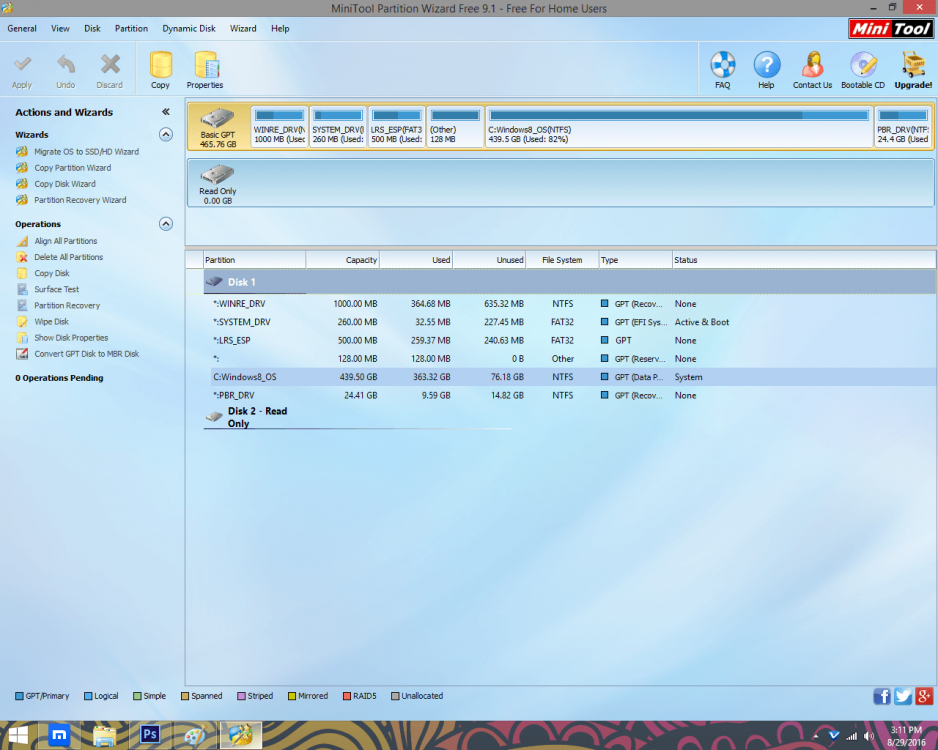
Task: Open the Properties toolbar icon
Action: (205, 65)
